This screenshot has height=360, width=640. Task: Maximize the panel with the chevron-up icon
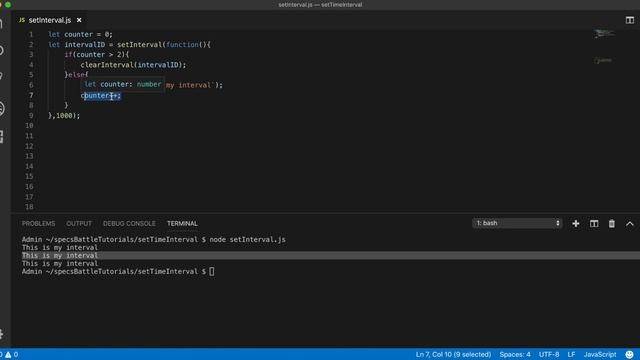pyautogui.click(x=630, y=224)
